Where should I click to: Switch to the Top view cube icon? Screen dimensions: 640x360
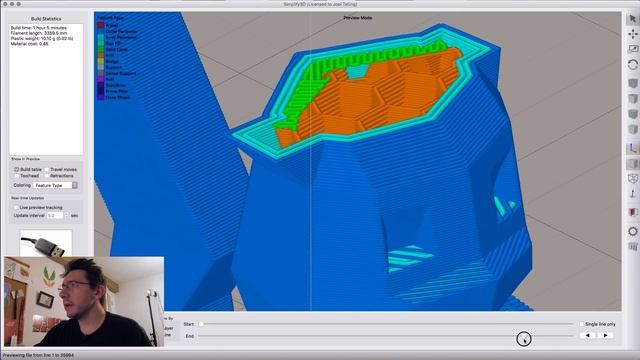[633, 99]
